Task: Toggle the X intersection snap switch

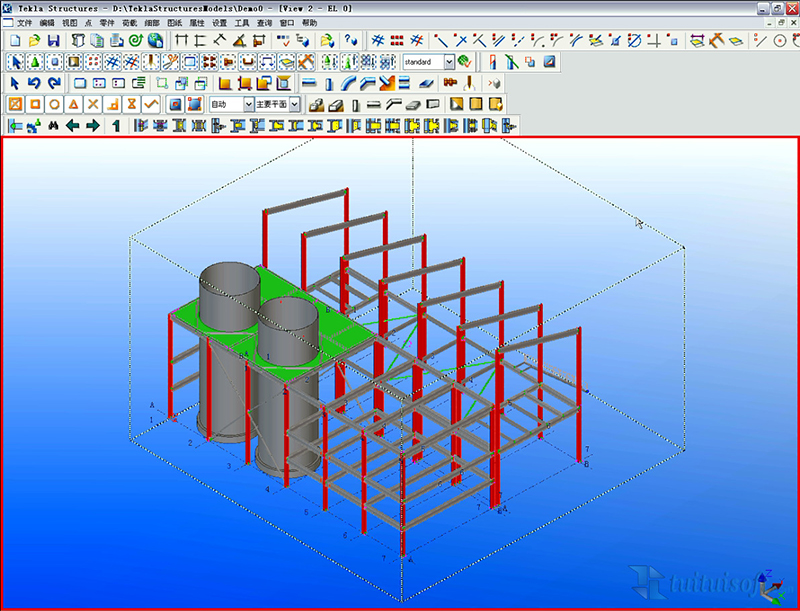Action: 92,104
